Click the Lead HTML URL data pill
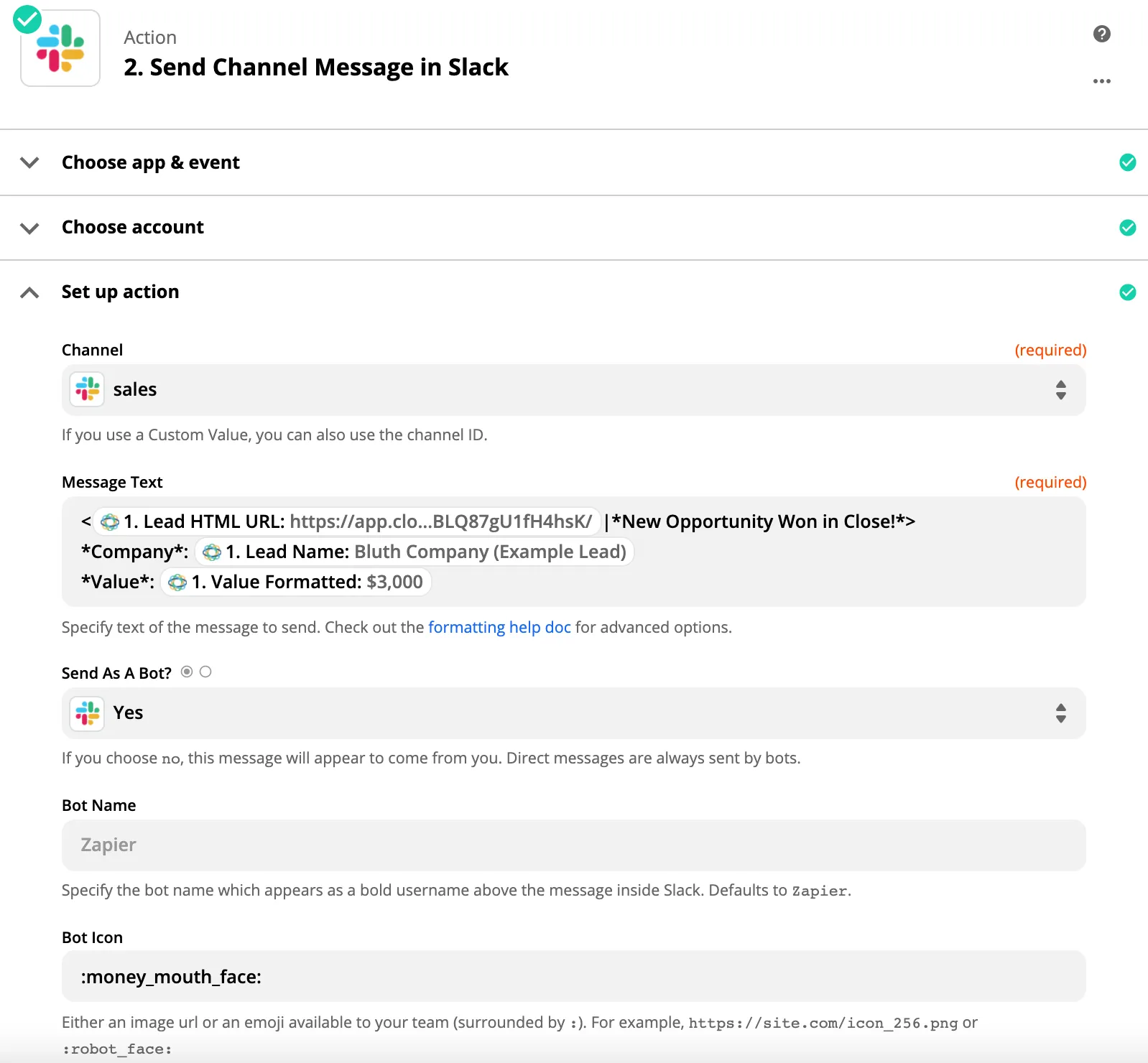 (348, 521)
